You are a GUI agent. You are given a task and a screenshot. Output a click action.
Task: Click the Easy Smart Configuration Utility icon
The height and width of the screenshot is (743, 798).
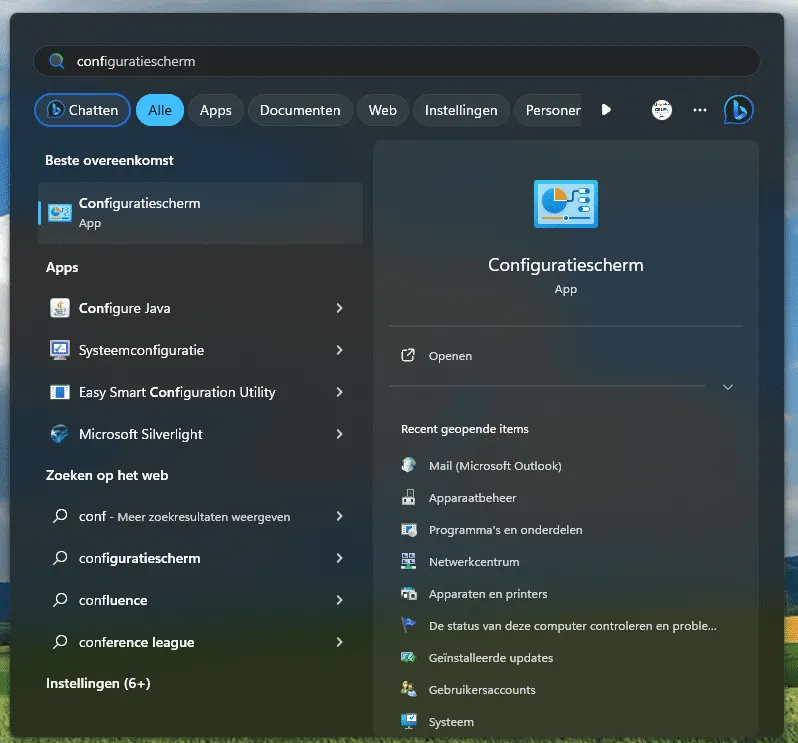60,392
